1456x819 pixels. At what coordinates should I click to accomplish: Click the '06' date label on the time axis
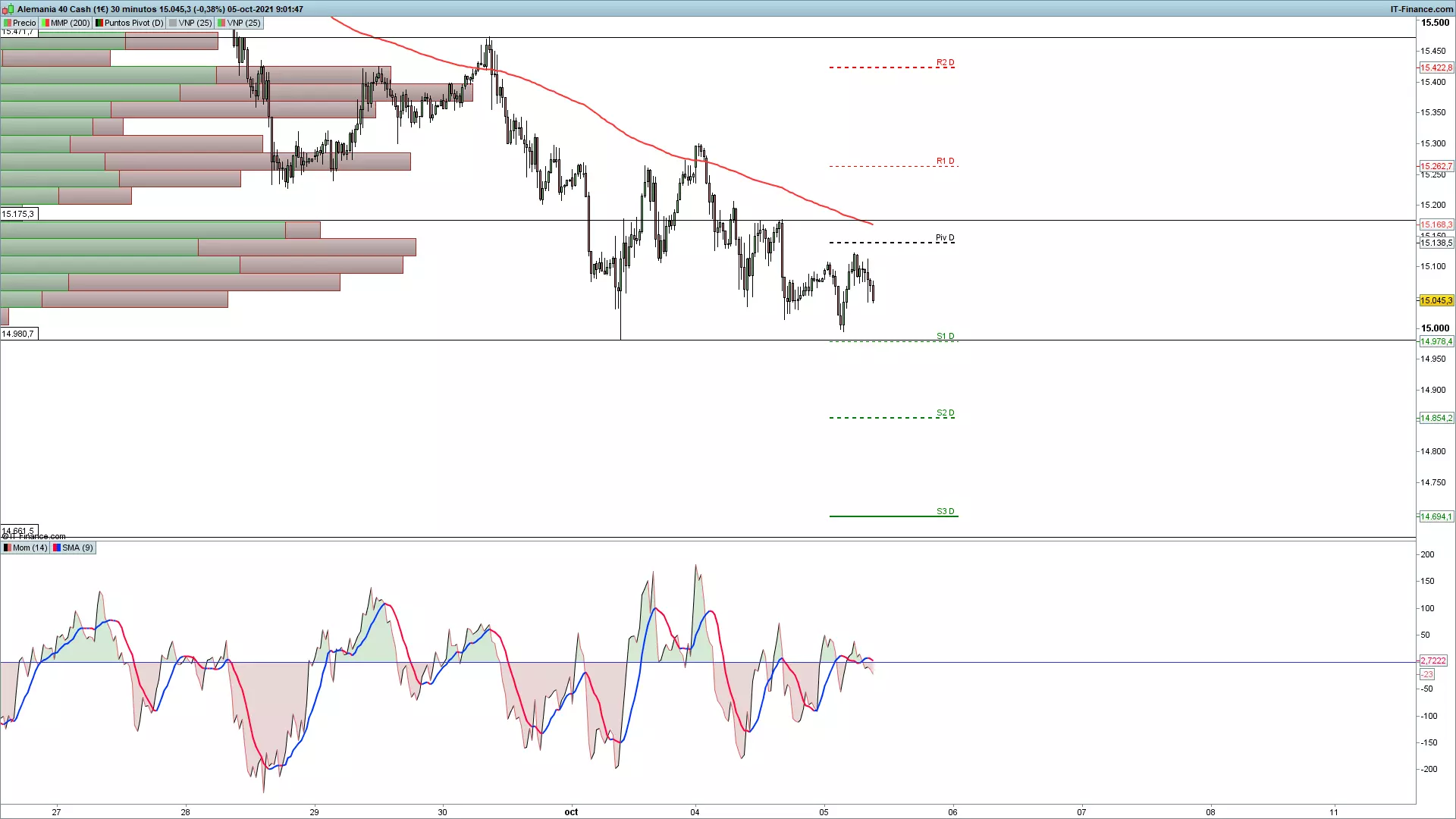coord(952,811)
